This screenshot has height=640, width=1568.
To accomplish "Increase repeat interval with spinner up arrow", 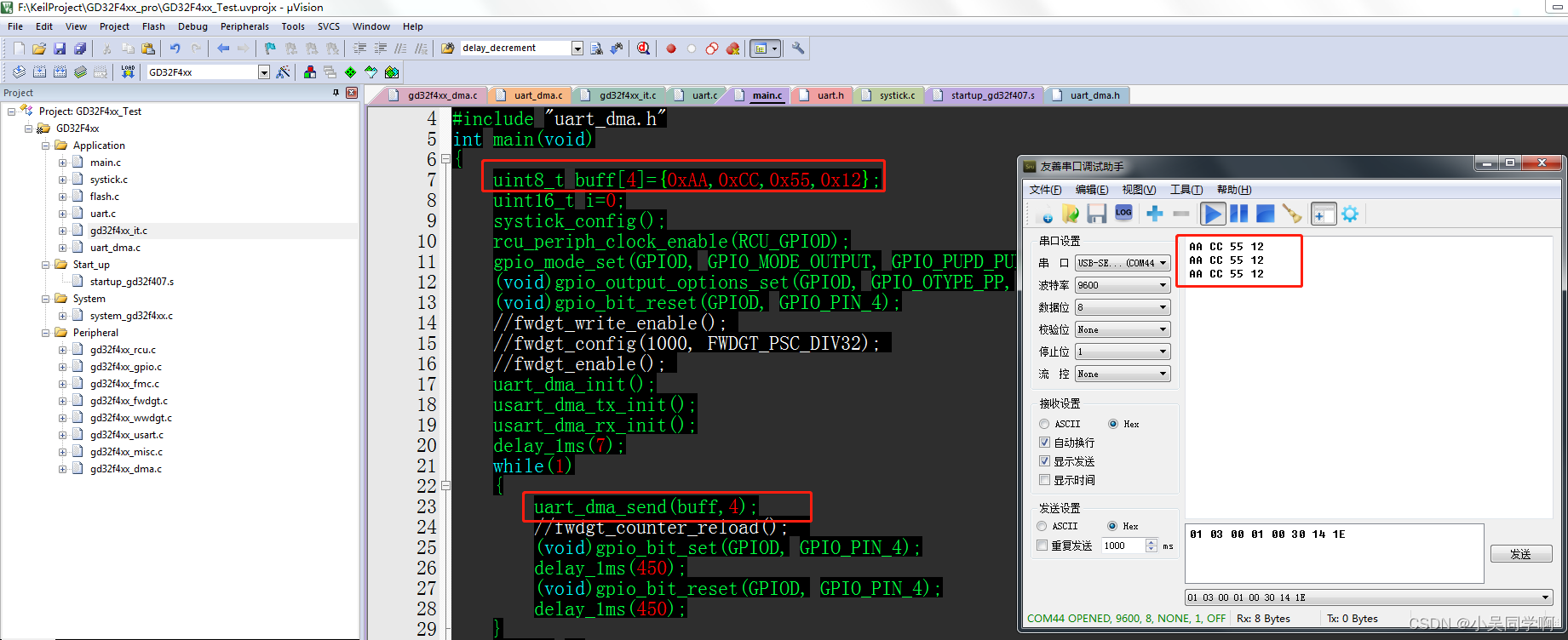I will pos(1152,542).
